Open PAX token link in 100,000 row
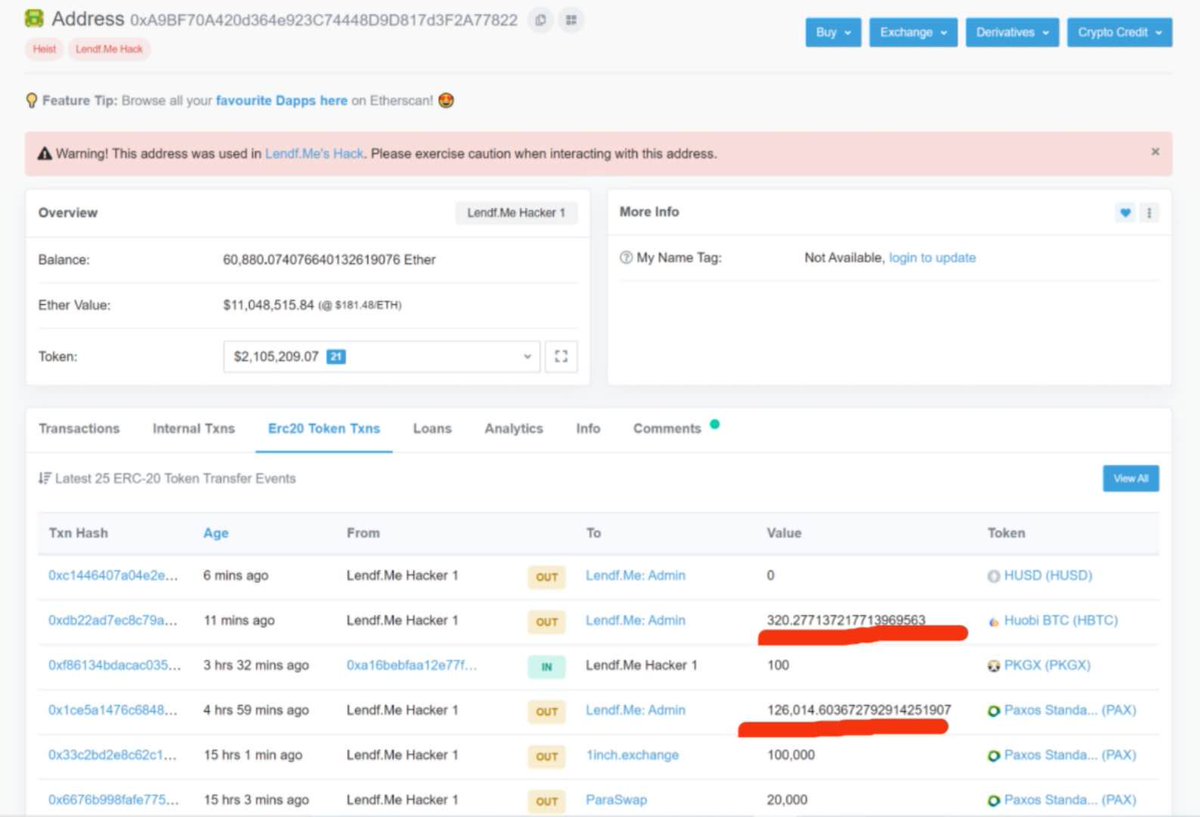1200x817 pixels. 1070,755
